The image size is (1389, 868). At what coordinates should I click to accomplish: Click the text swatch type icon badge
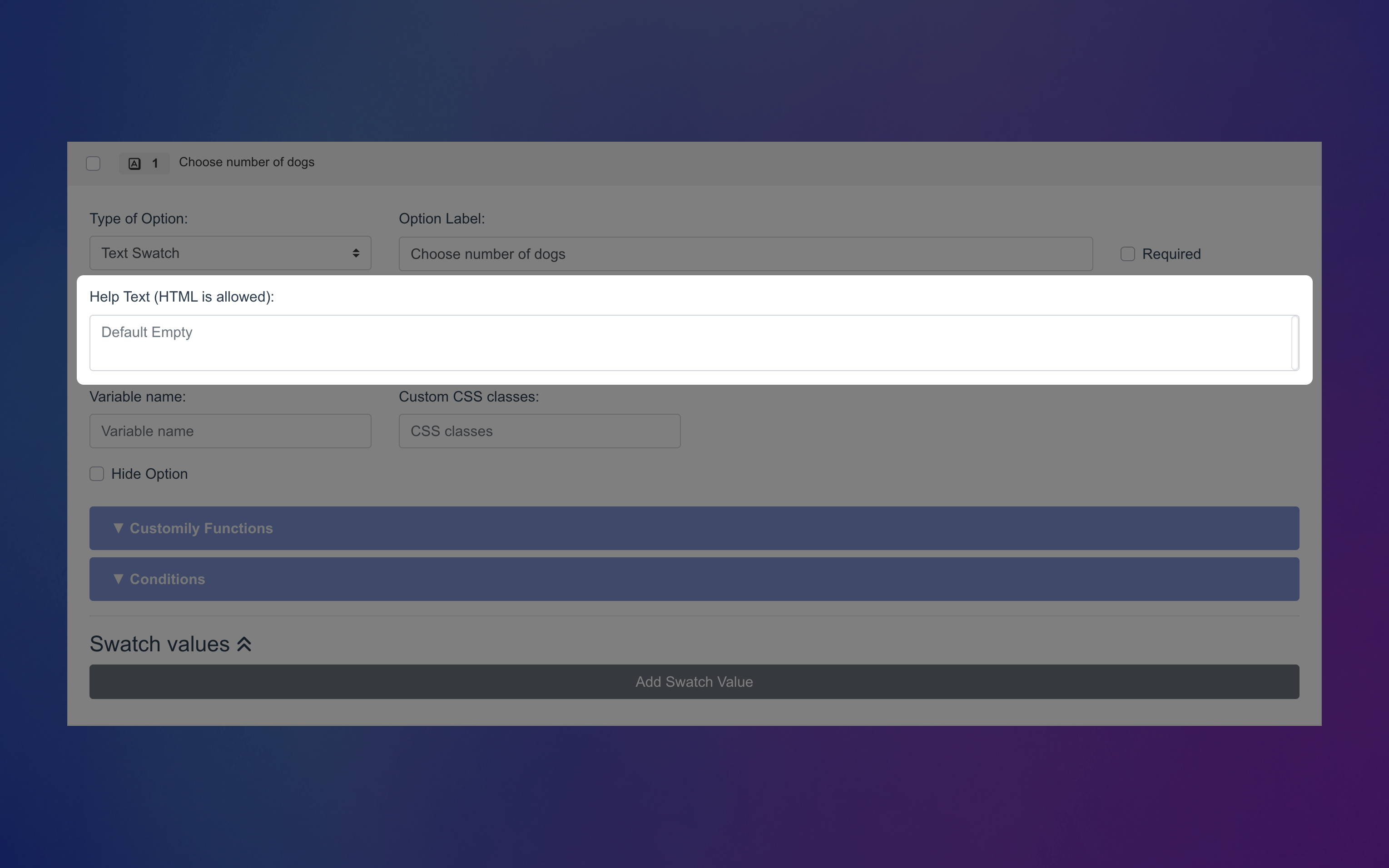(x=134, y=164)
